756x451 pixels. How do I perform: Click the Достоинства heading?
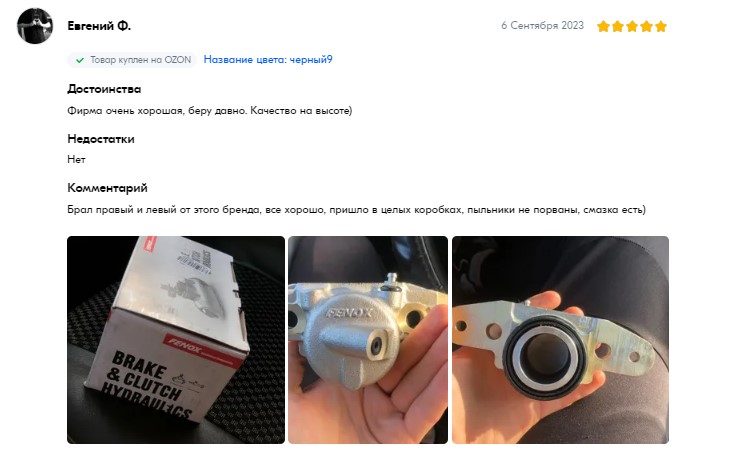point(104,89)
